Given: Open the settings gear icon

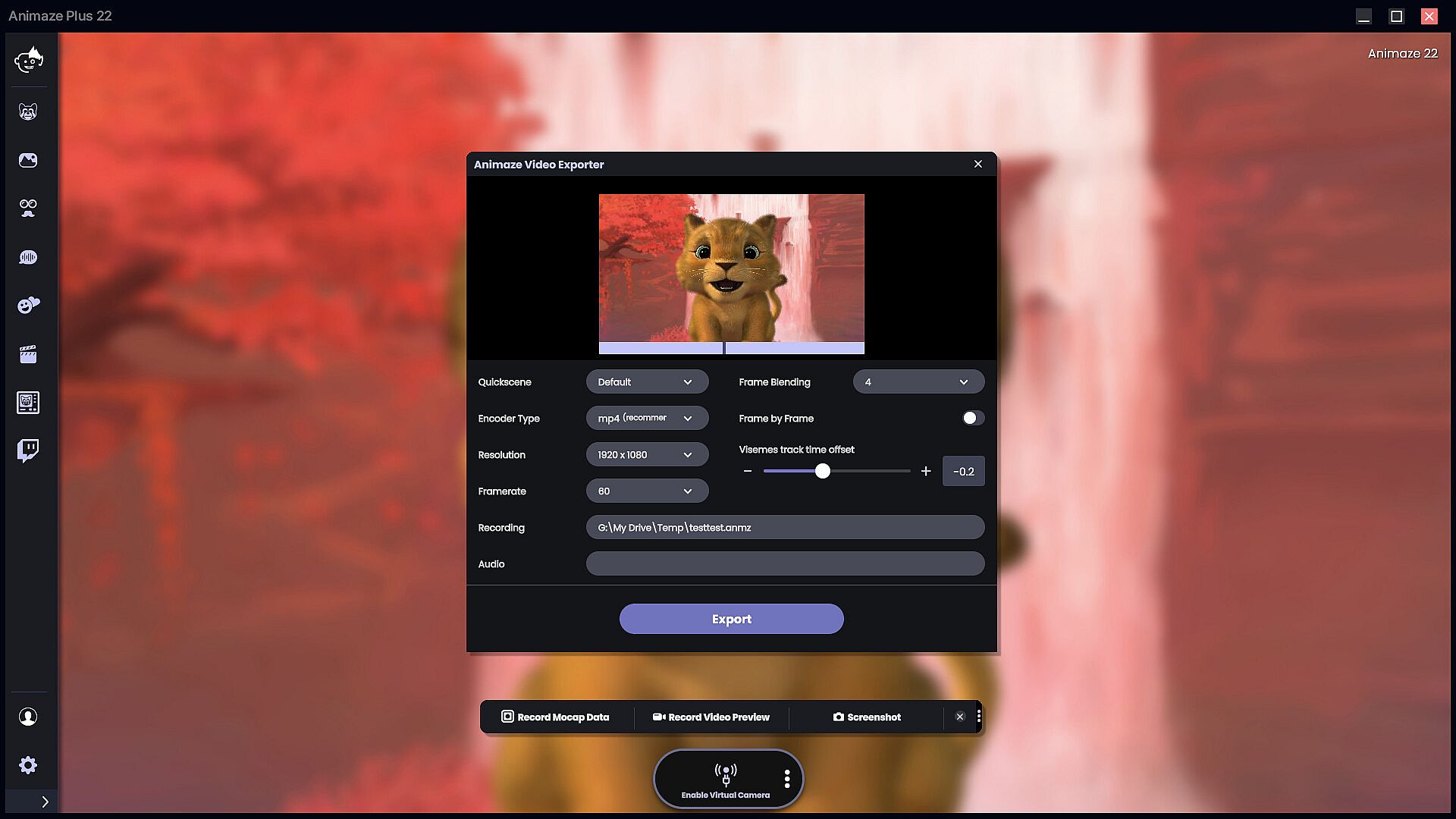Looking at the screenshot, I should click(x=28, y=765).
